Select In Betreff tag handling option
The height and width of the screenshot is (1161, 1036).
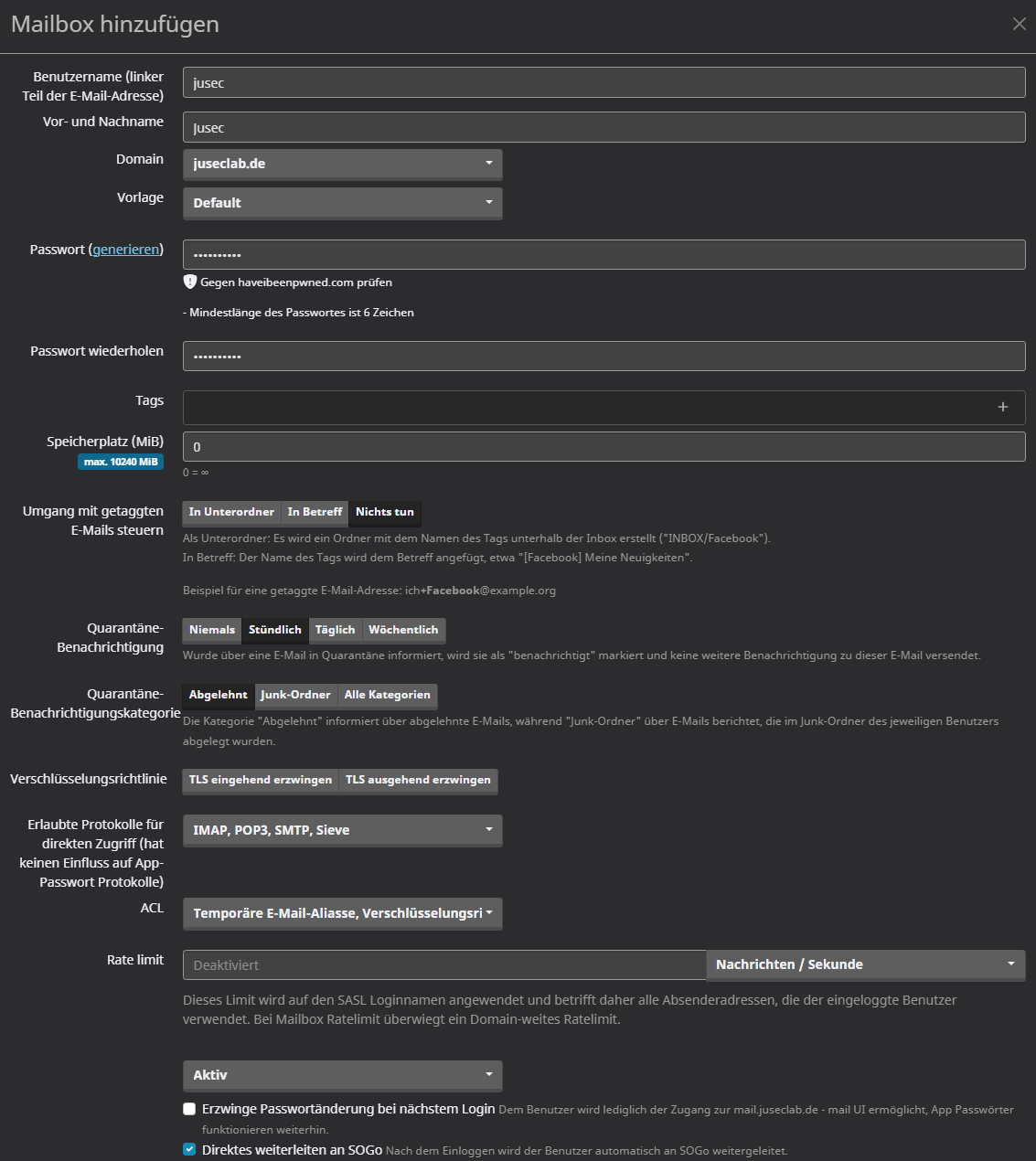point(315,512)
